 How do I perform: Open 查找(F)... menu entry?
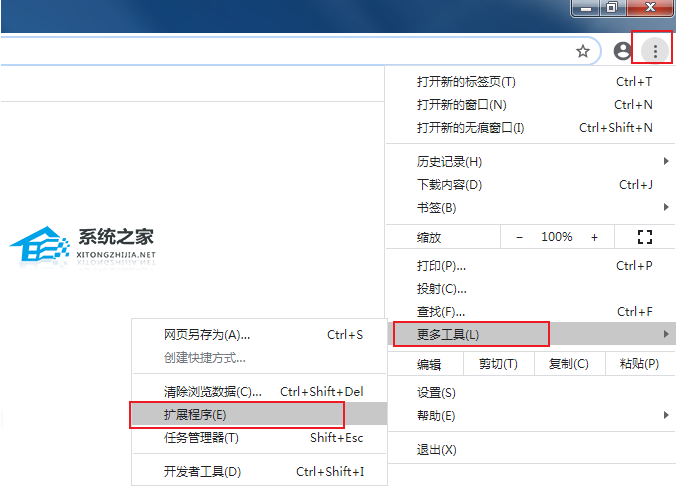pos(531,311)
